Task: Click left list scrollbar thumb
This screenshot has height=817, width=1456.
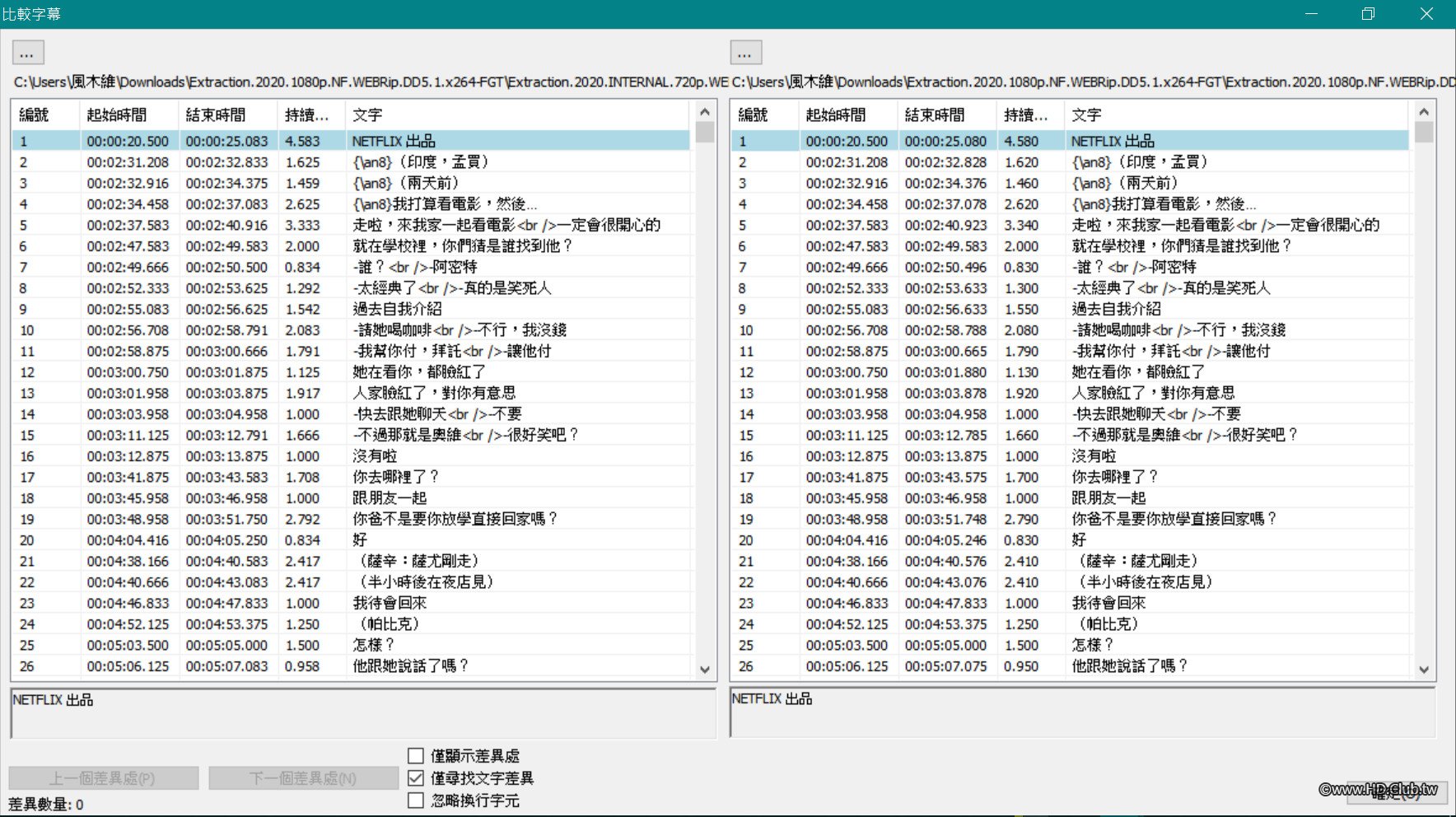Action: [x=704, y=132]
